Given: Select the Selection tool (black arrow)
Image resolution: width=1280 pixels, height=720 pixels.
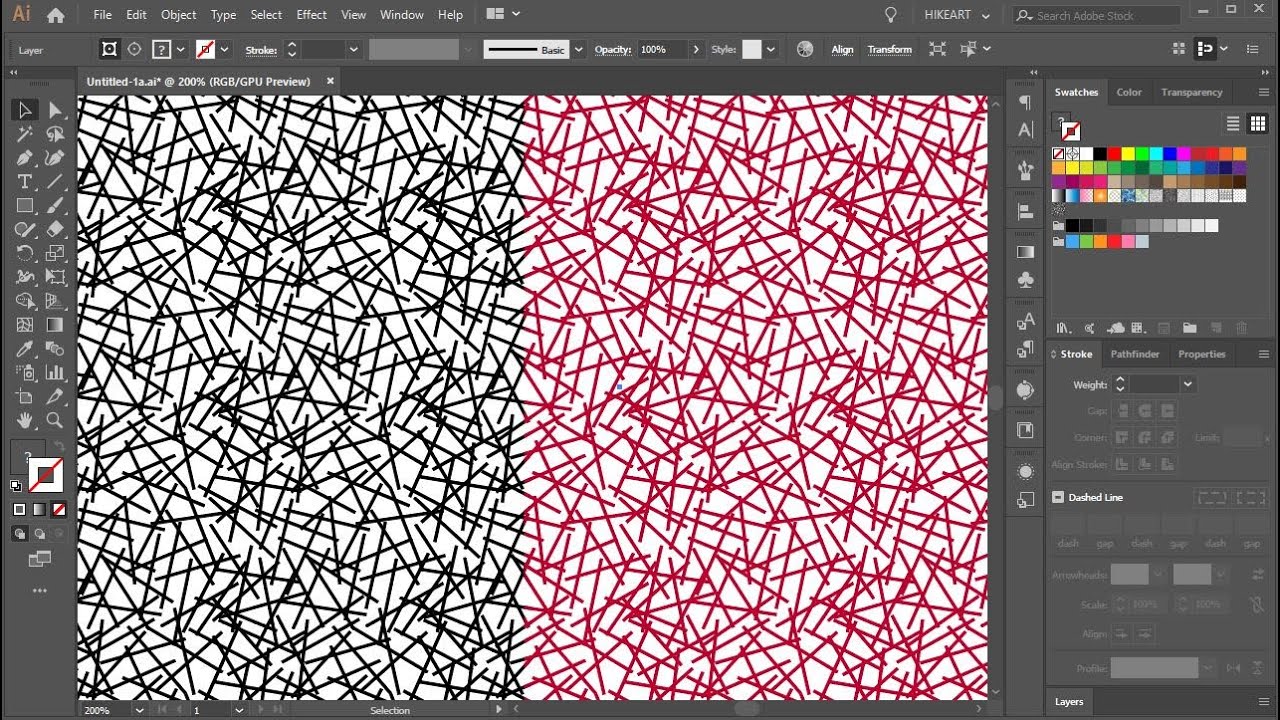Looking at the screenshot, I should tap(25, 110).
